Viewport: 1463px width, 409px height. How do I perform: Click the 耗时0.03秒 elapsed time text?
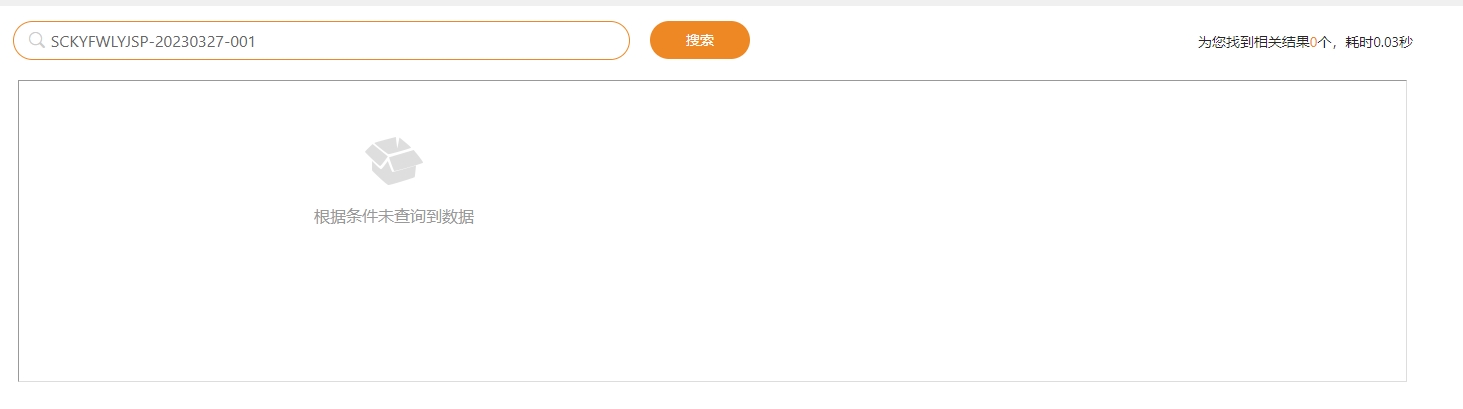point(1379,42)
